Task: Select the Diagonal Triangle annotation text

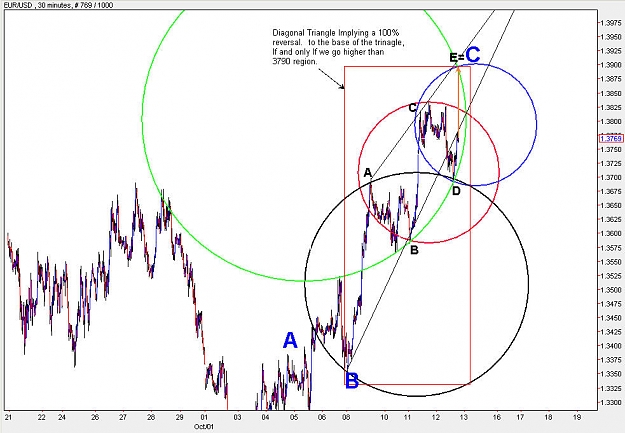Action: [x=338, y=47]
